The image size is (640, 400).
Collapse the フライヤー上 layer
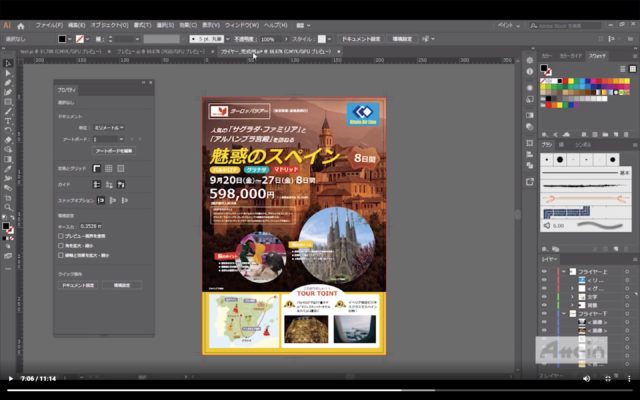point(564,271)
